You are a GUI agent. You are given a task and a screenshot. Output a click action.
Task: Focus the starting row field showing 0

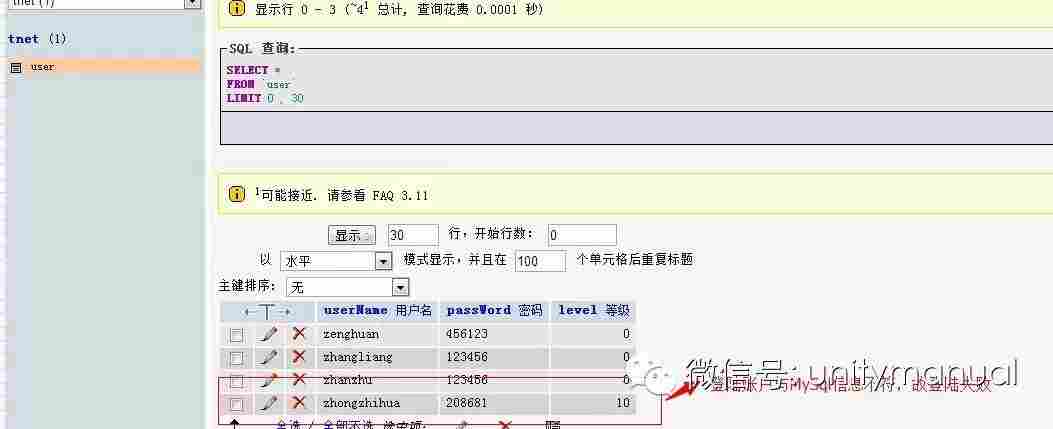[582, 235]
